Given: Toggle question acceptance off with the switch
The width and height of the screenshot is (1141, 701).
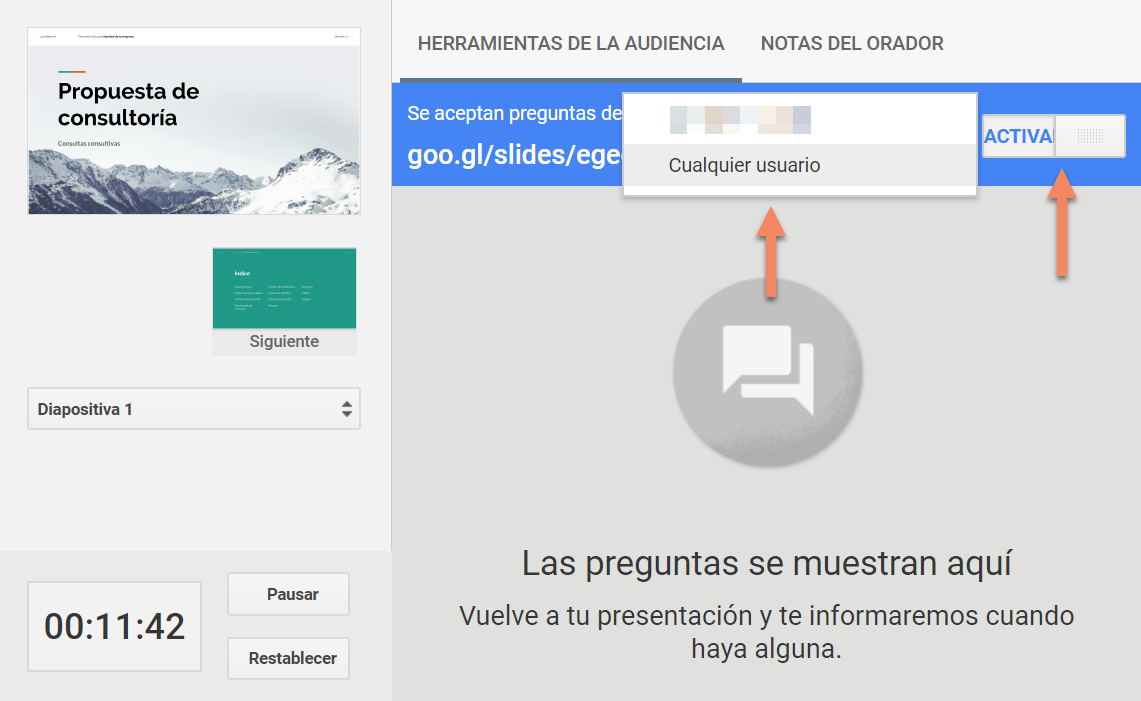Looking at the screenshot, I should (1092, 136).
